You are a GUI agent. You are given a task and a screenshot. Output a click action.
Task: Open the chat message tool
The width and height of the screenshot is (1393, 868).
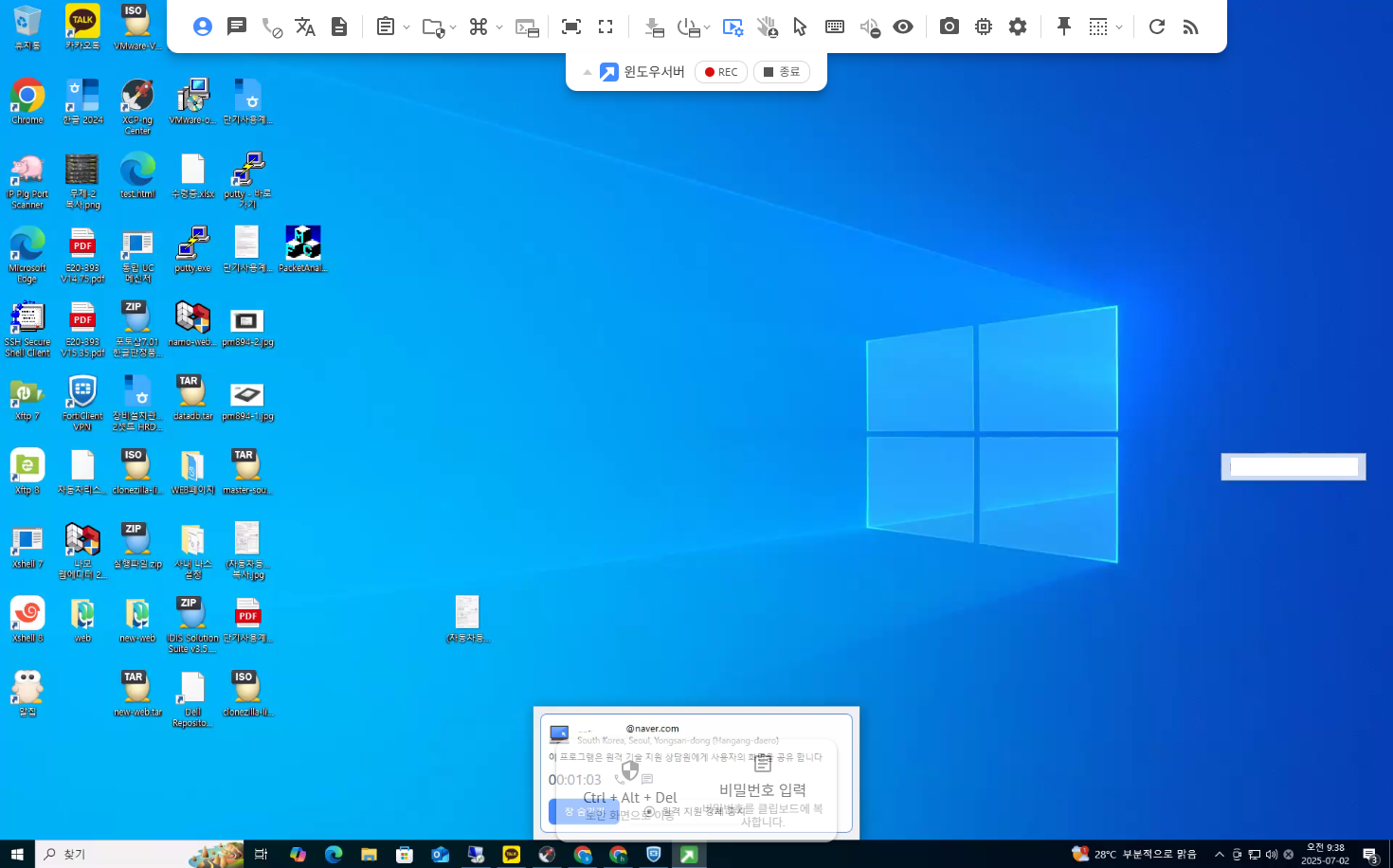pos(237,27)
